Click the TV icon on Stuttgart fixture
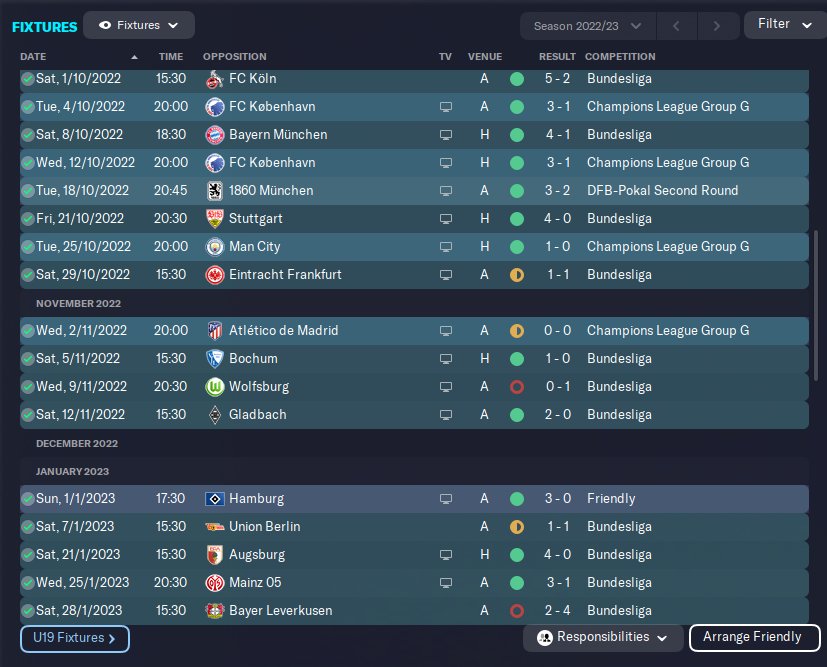 [446, 218]
